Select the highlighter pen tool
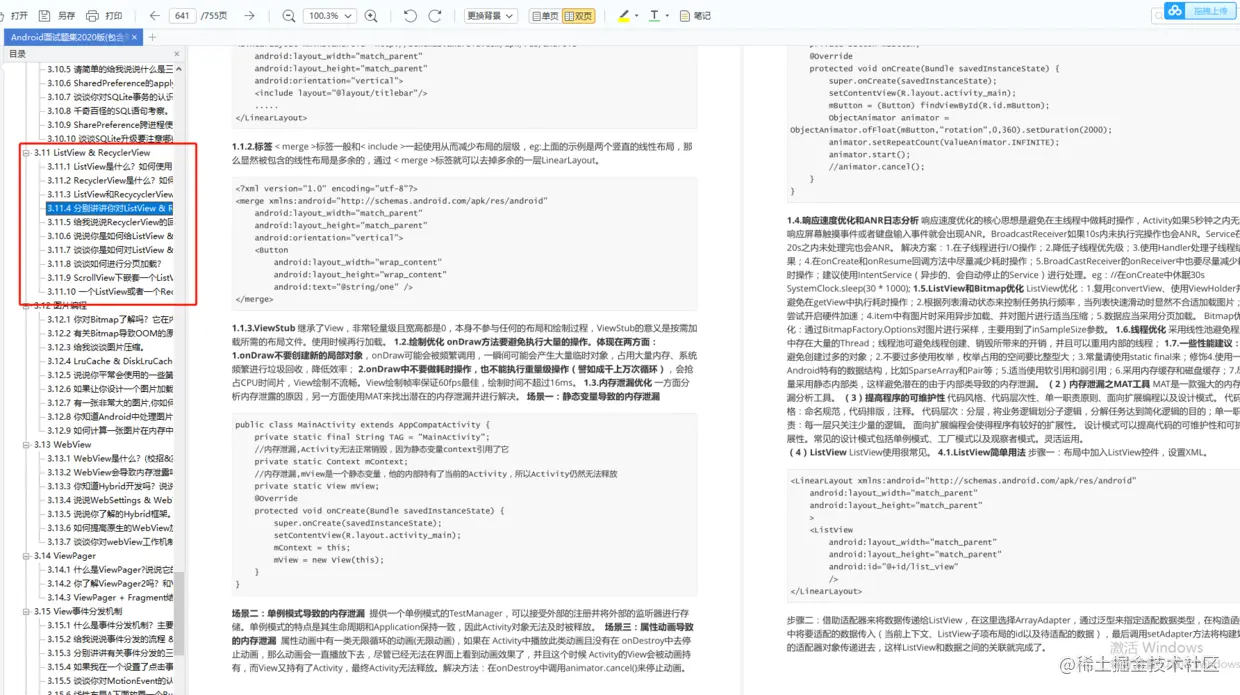Viewport: 1240px width, 695px height. [x=624, y=16]
